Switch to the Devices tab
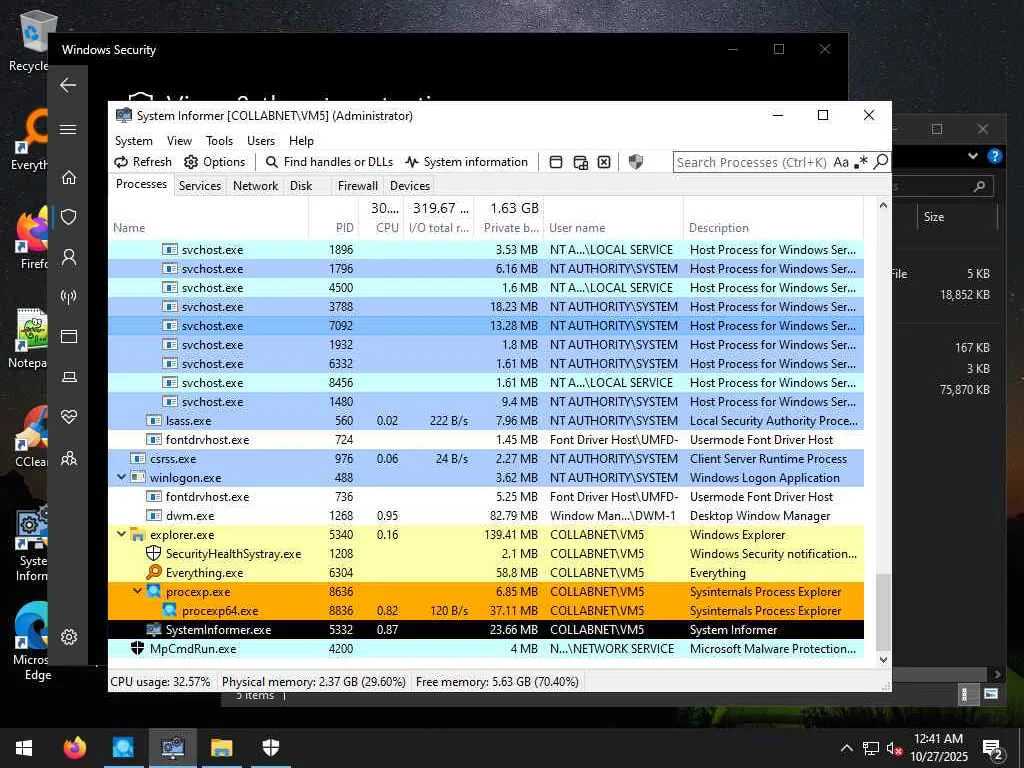 [x=410, y=185]
